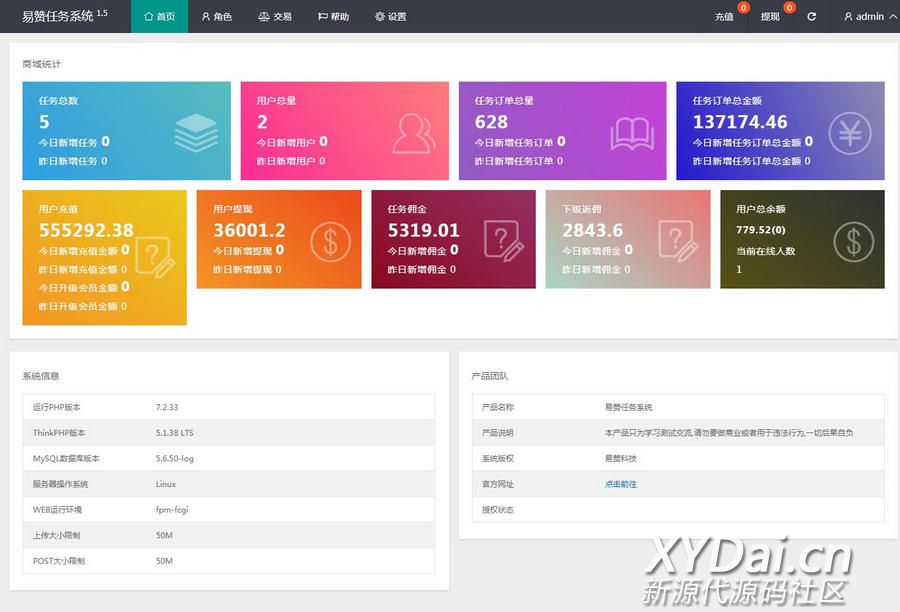Open the 帮助 menu
This screenshot has height=612, width=900.
[333, 17]
